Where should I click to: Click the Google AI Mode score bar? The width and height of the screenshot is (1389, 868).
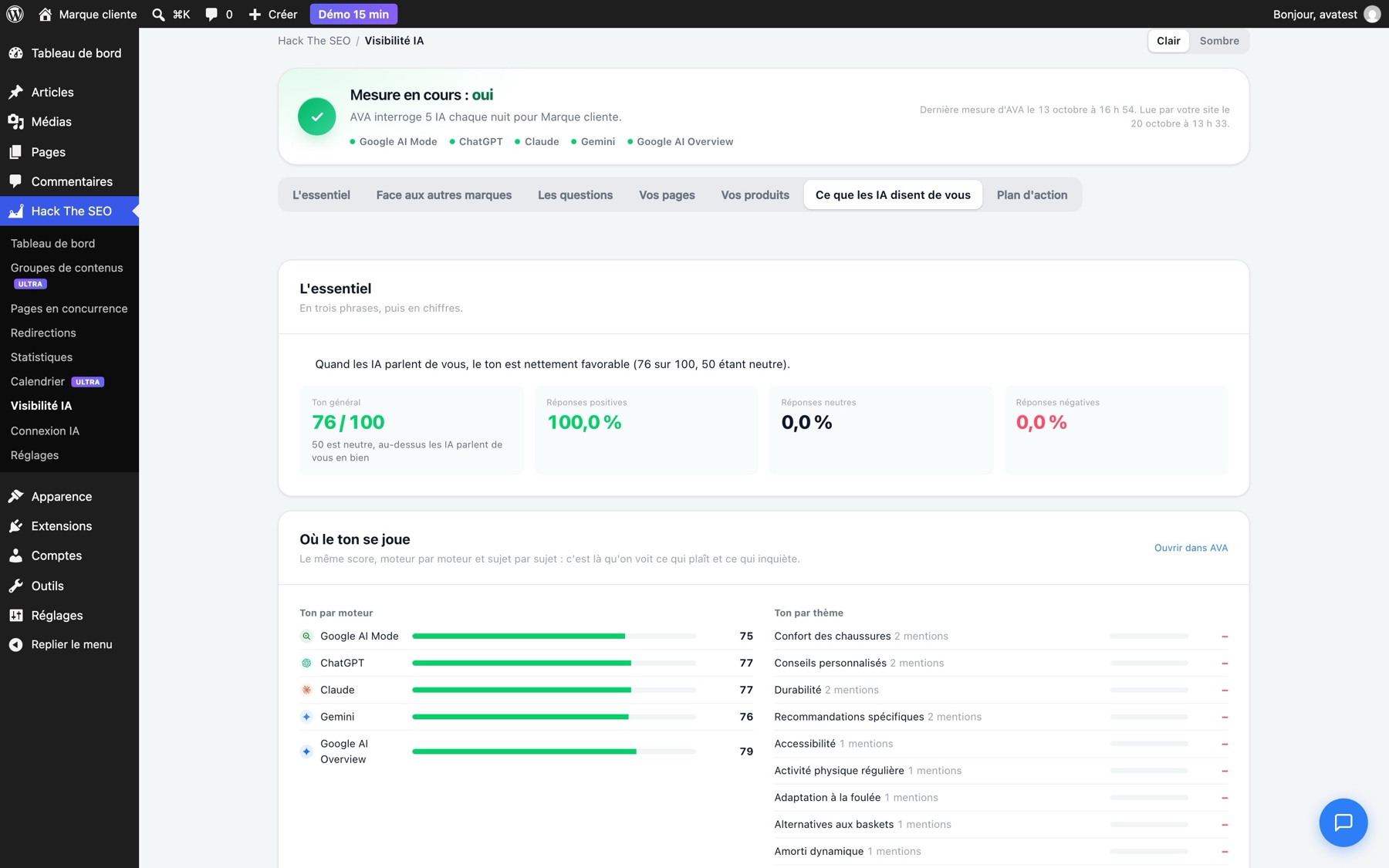point(554,637)
